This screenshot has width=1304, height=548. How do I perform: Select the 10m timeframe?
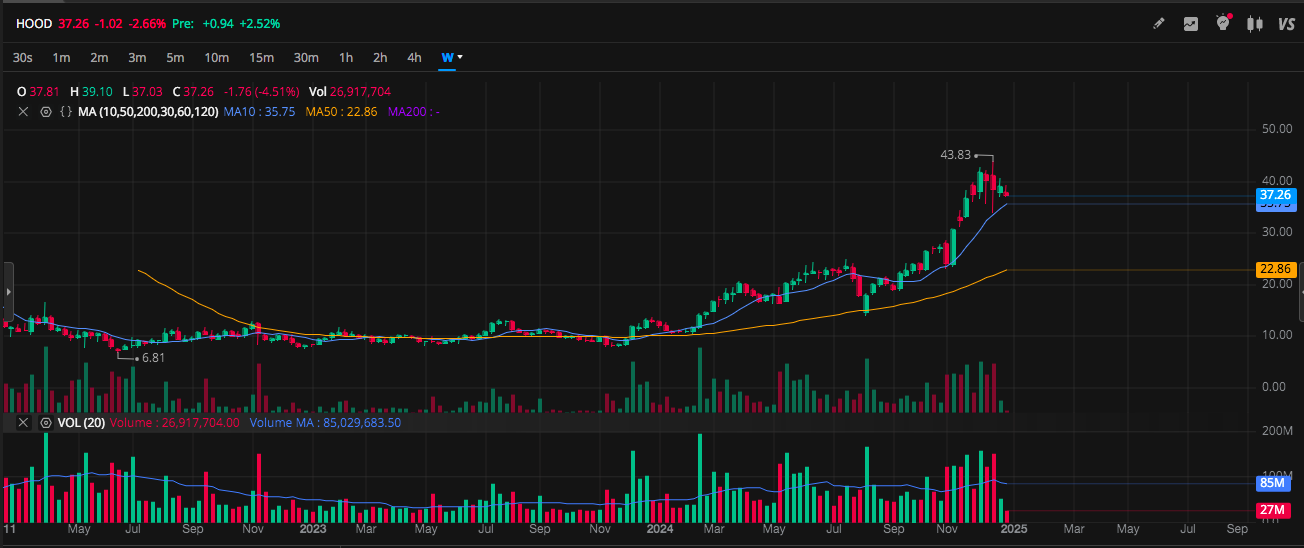pyautogui.click(x=217, y=57)
